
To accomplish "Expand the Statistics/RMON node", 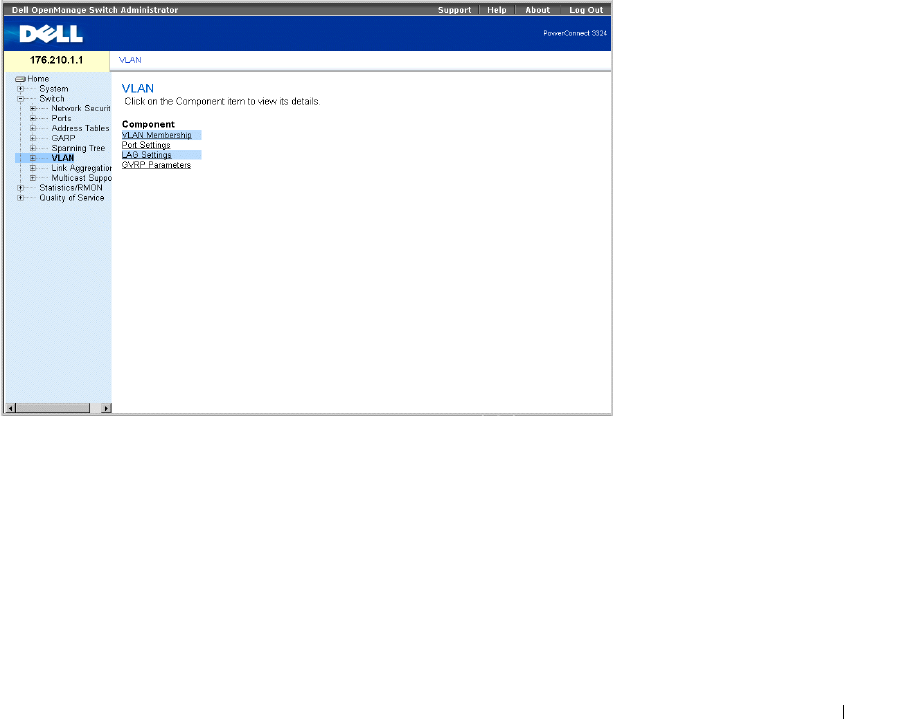I will [x=21, y=188].
